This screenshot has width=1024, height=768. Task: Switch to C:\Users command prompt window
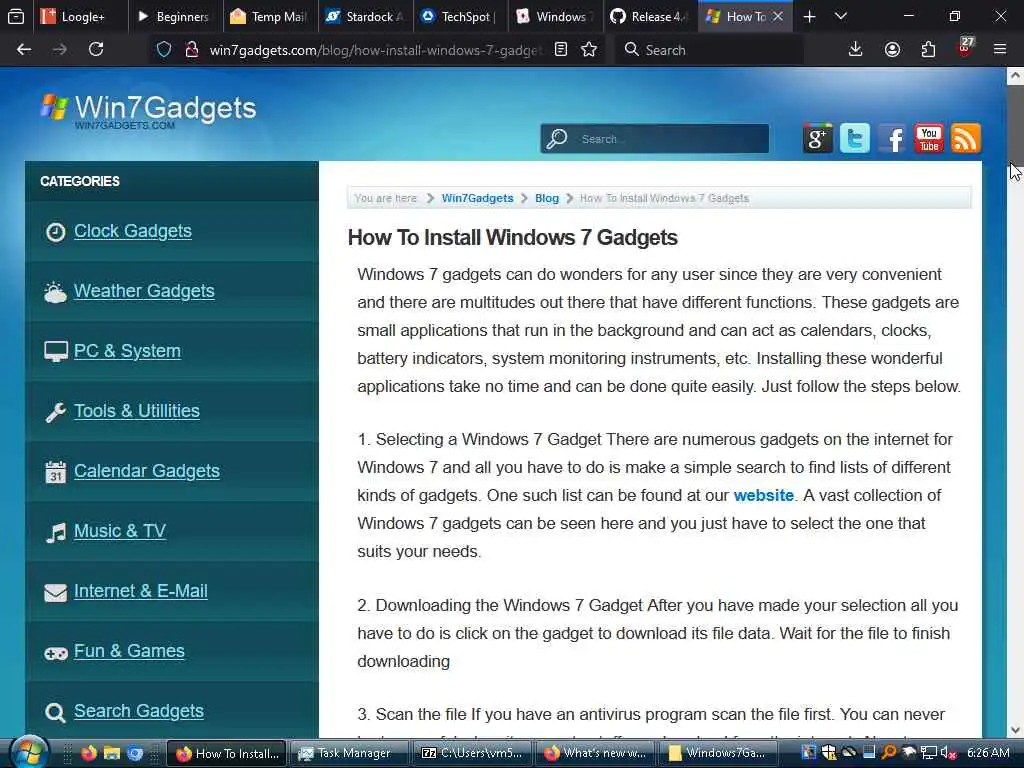(473, 753)
